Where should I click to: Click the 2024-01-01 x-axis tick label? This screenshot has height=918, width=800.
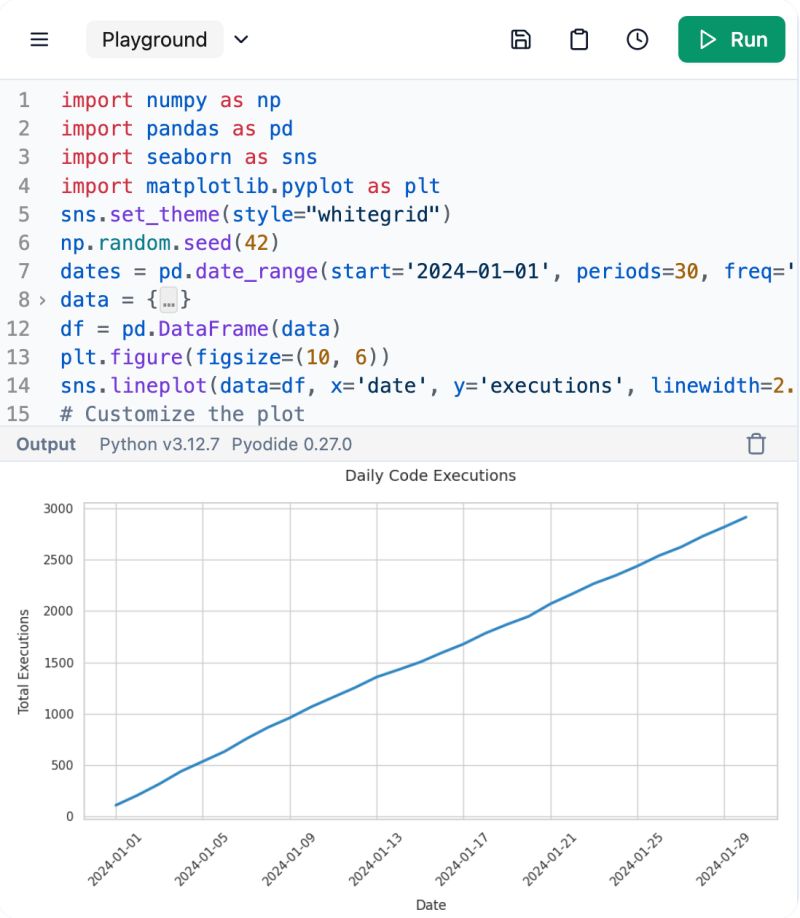115,860
